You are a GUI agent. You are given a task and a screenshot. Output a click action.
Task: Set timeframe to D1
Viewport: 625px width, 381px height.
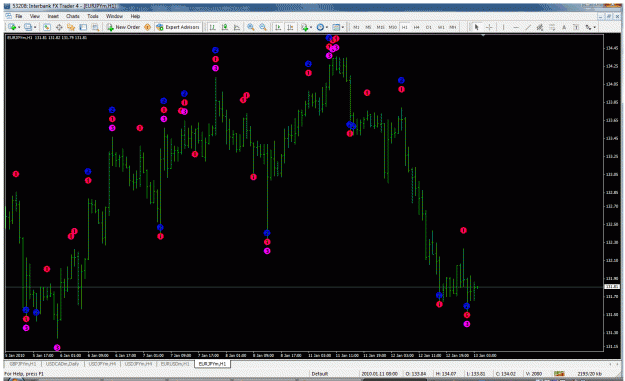[x=428, y=27]
